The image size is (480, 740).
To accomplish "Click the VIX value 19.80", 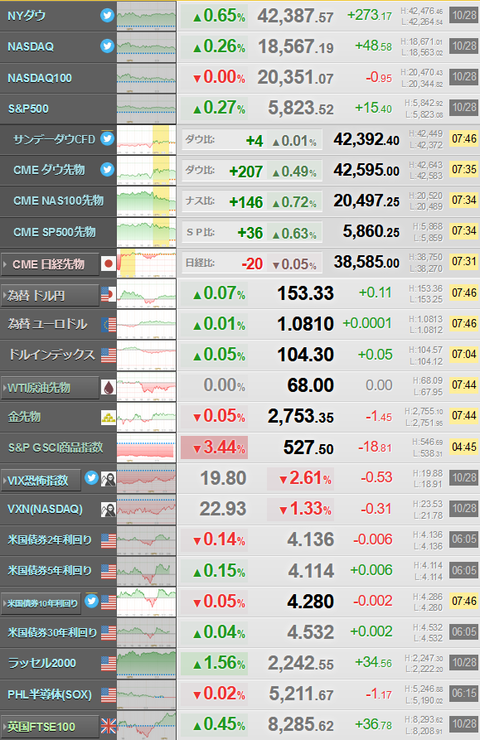I will 223,478.
